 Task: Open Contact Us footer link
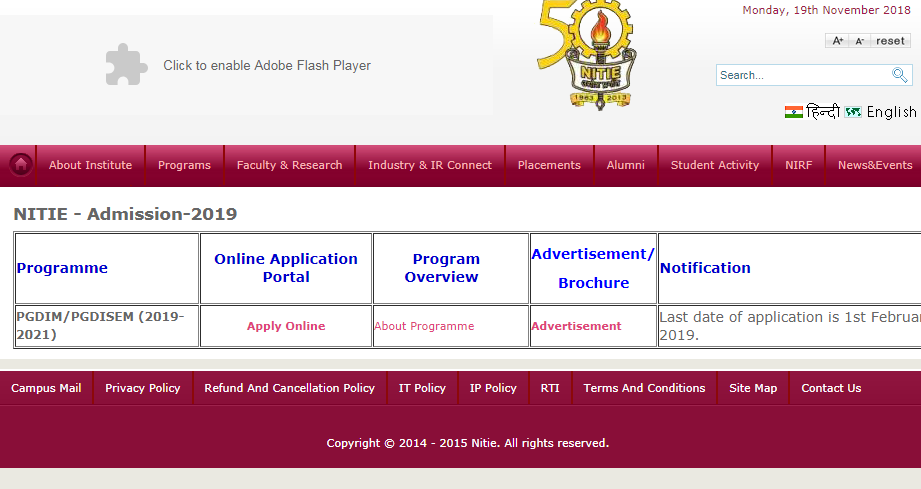coord(831,388)
